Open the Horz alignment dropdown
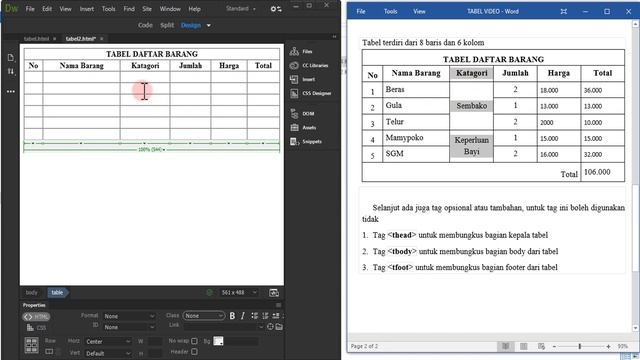Viewport: 640px width, 360px height. pyautogui.click(x=108, y=341)
